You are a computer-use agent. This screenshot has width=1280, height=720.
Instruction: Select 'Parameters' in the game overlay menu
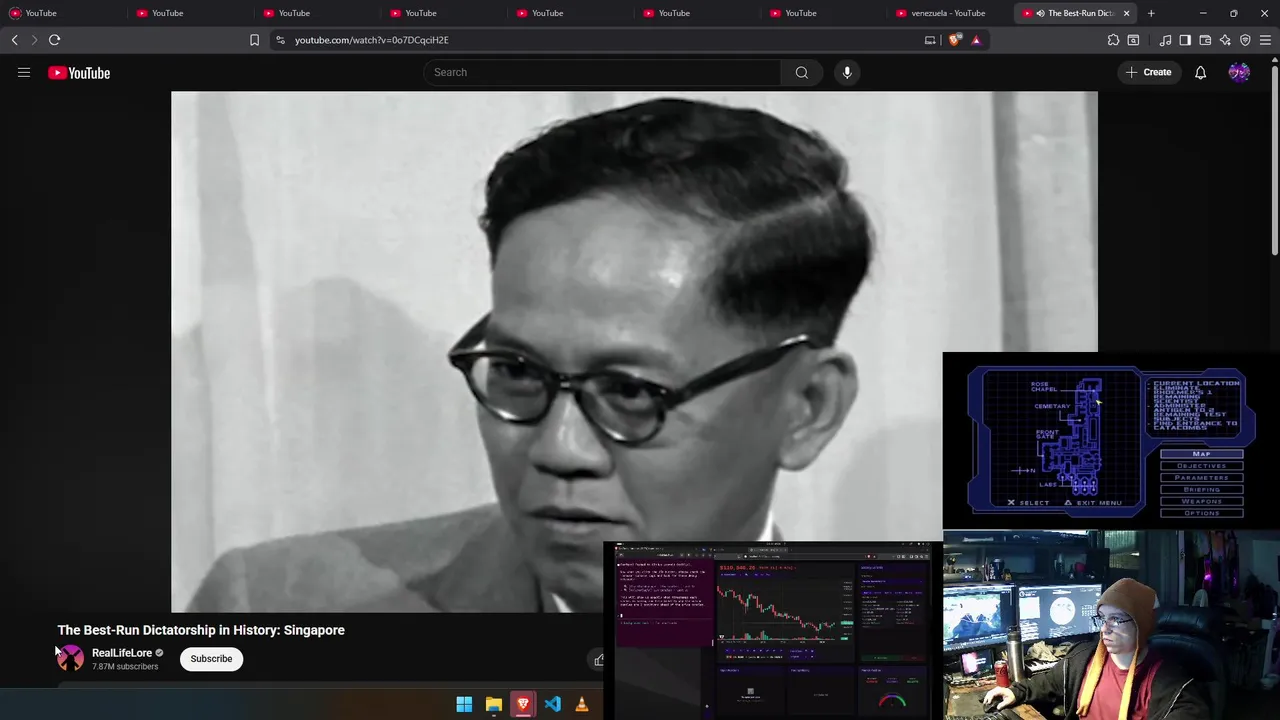coord(1201,478)
